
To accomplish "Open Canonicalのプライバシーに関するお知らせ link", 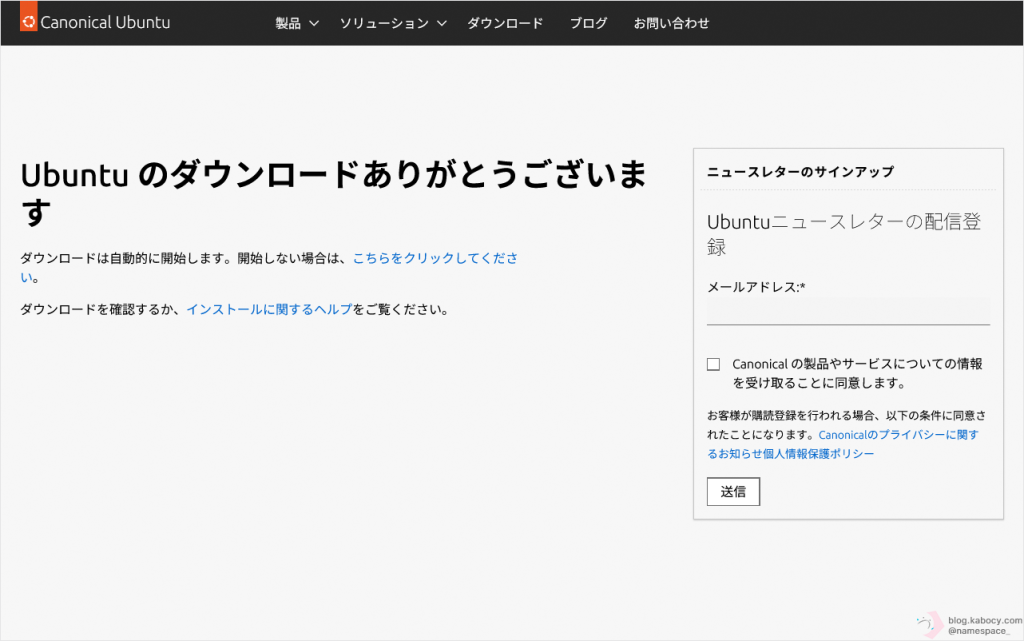I will click(898, 435).
